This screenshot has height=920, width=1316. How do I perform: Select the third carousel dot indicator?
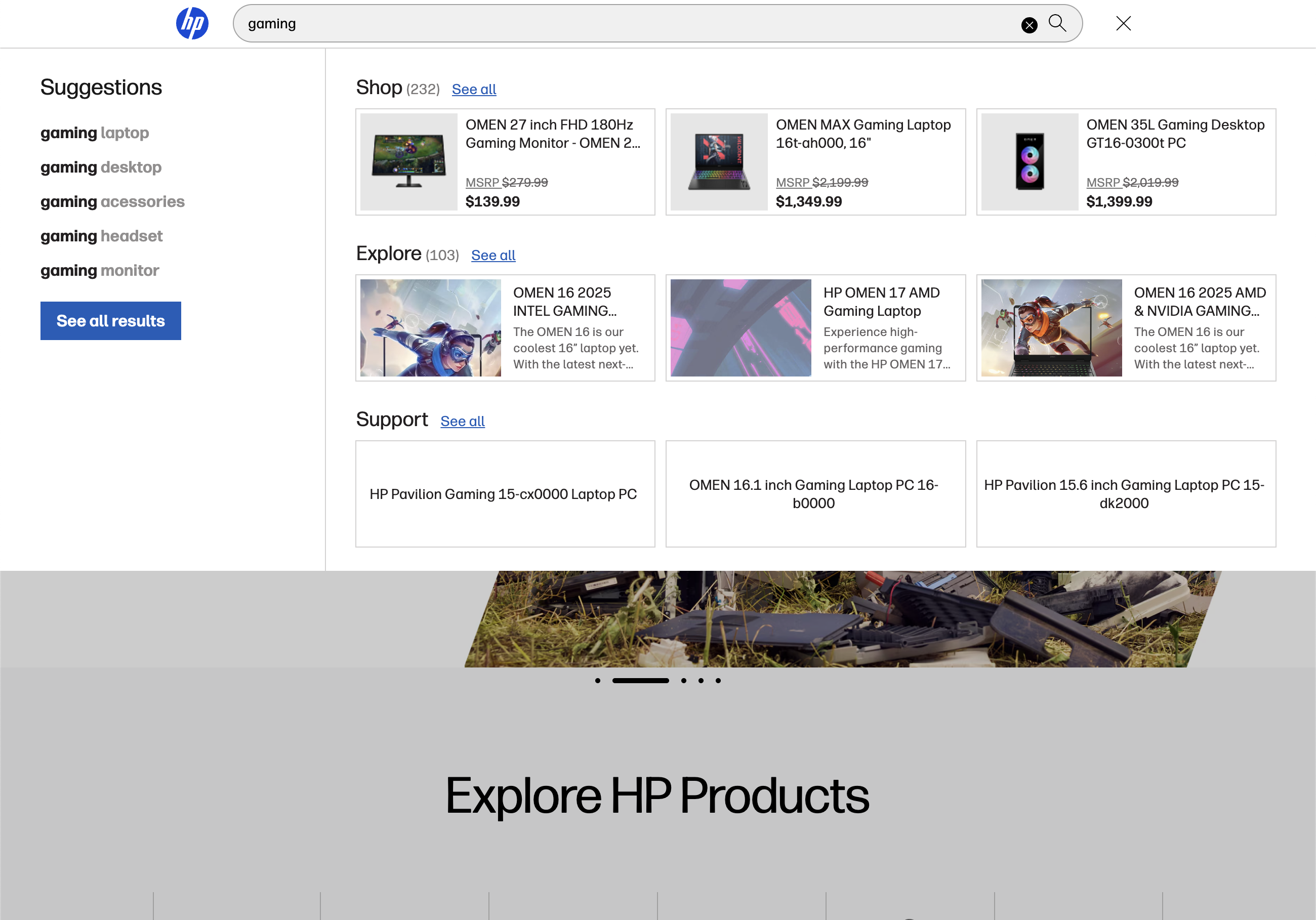[683, 681]
